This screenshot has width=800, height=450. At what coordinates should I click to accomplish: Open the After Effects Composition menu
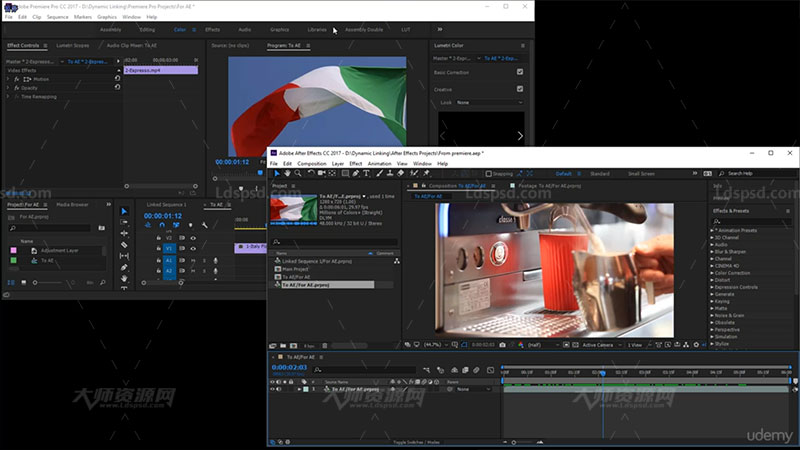(312, 164)
